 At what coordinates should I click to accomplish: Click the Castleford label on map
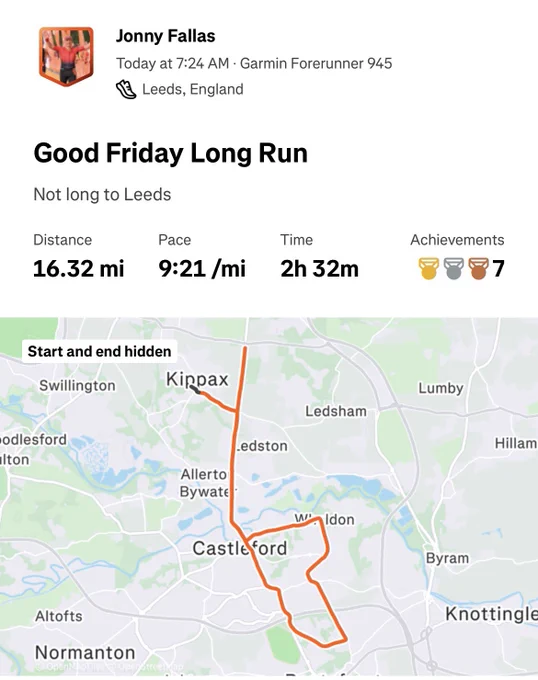(240, 549)
